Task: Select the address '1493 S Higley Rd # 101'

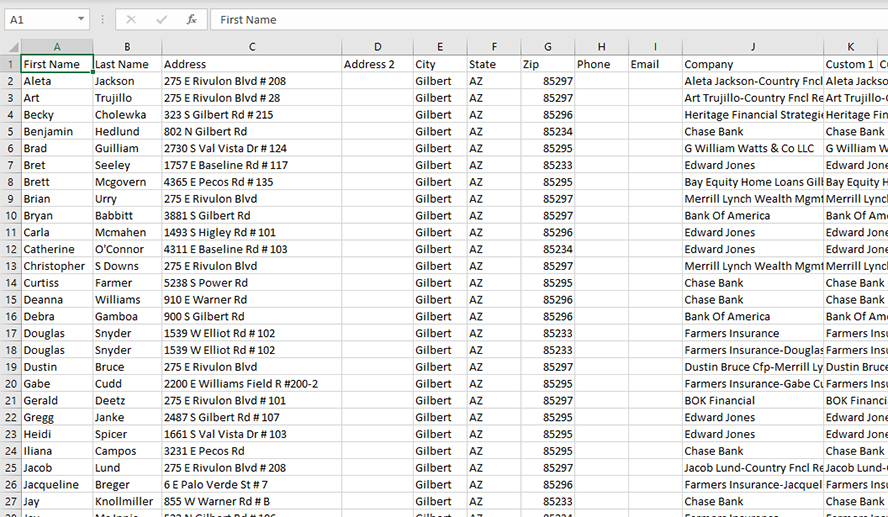Action: click(x=251, y=233)
